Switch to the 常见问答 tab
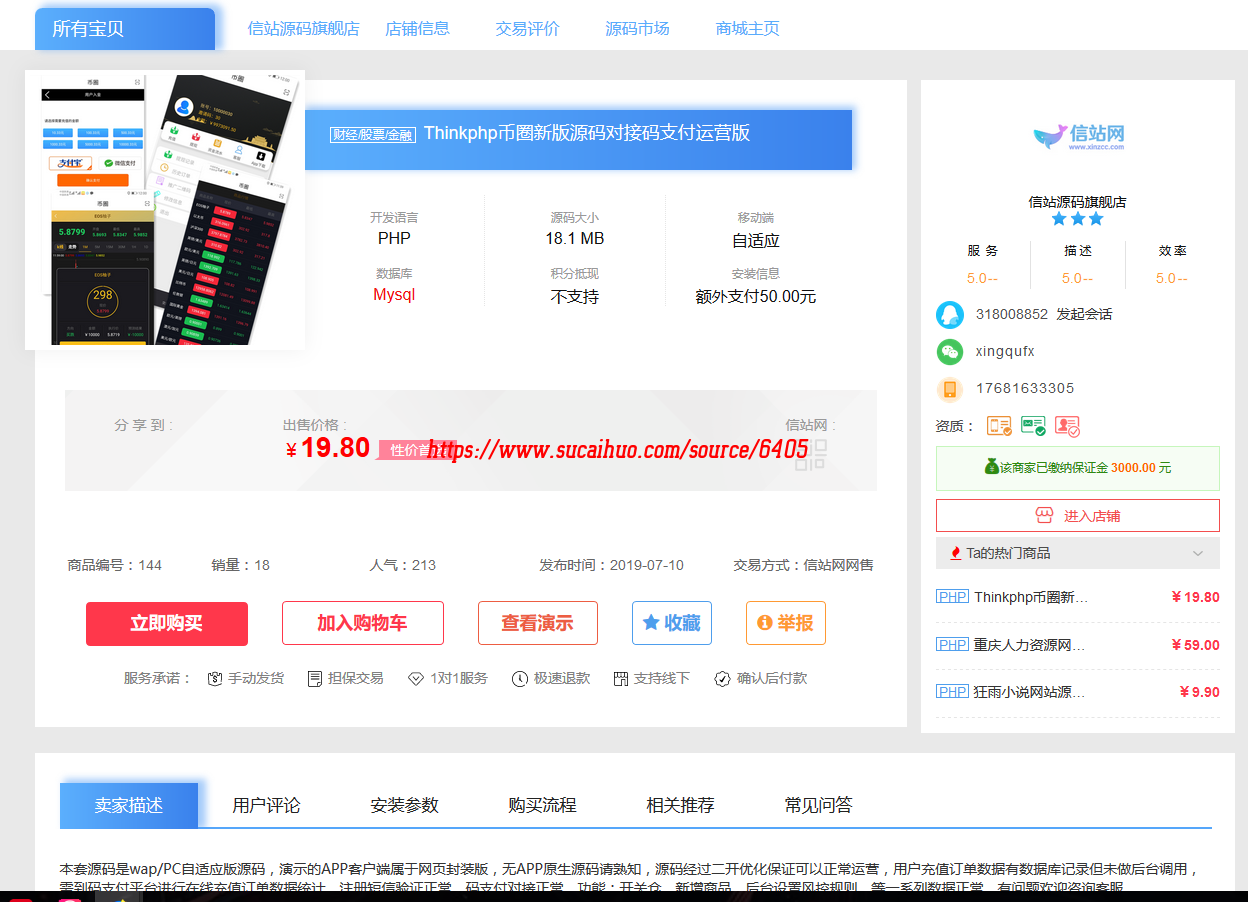This screenshot has height=902, width=1248. (819, 806)
